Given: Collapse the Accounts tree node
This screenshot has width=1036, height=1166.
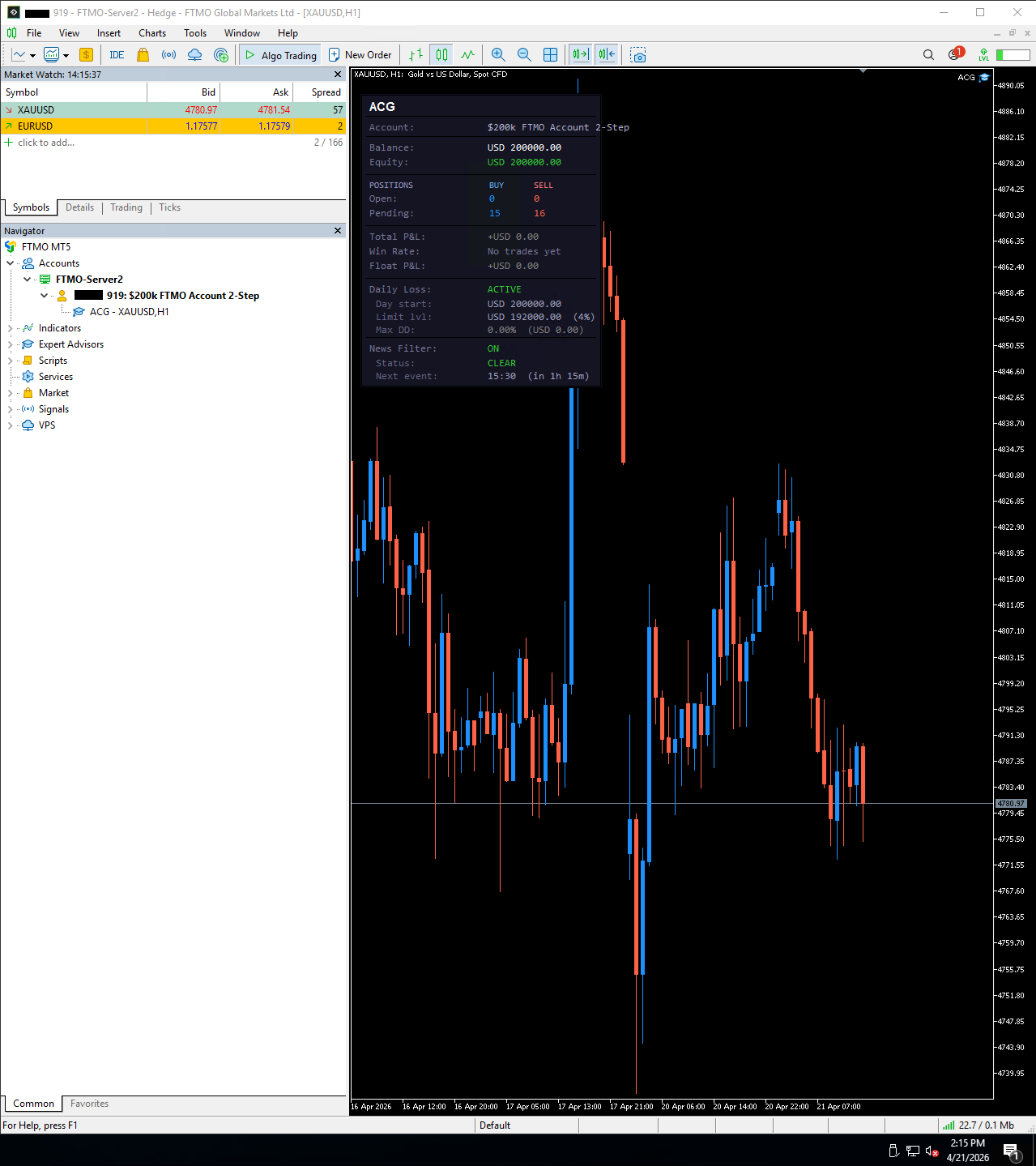Looking at the screenshot, I should (x=10, y=263).
